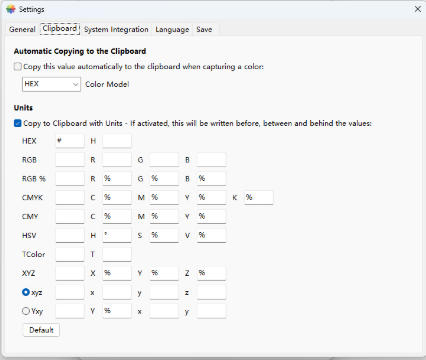Click the RGB prefix input field
Screen dimensions: 426x360
pos(70,160)
